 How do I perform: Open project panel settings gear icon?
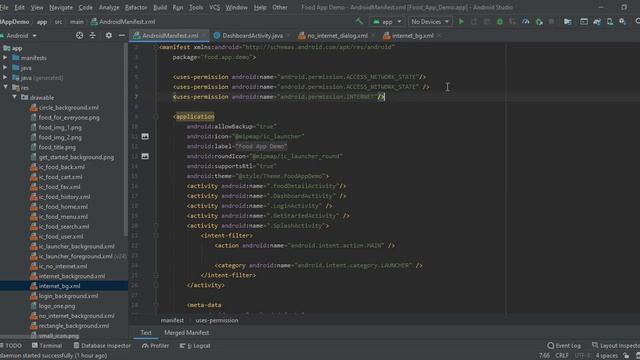pos(109,36)
